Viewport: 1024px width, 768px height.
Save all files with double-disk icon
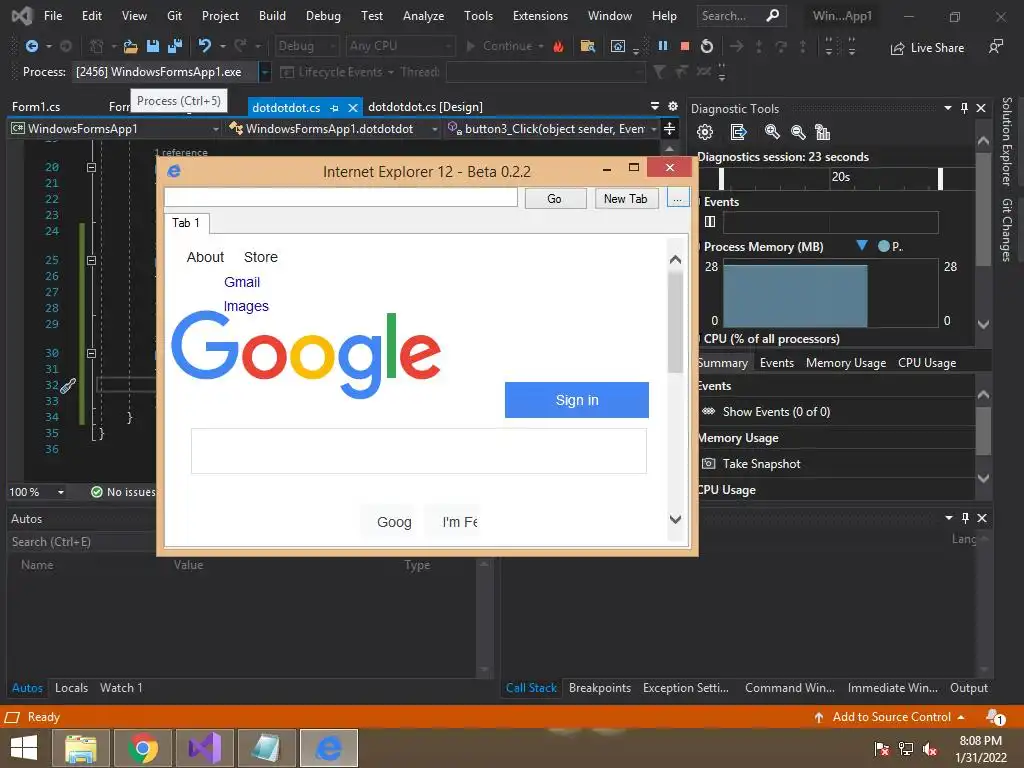(x=175, y=46)
